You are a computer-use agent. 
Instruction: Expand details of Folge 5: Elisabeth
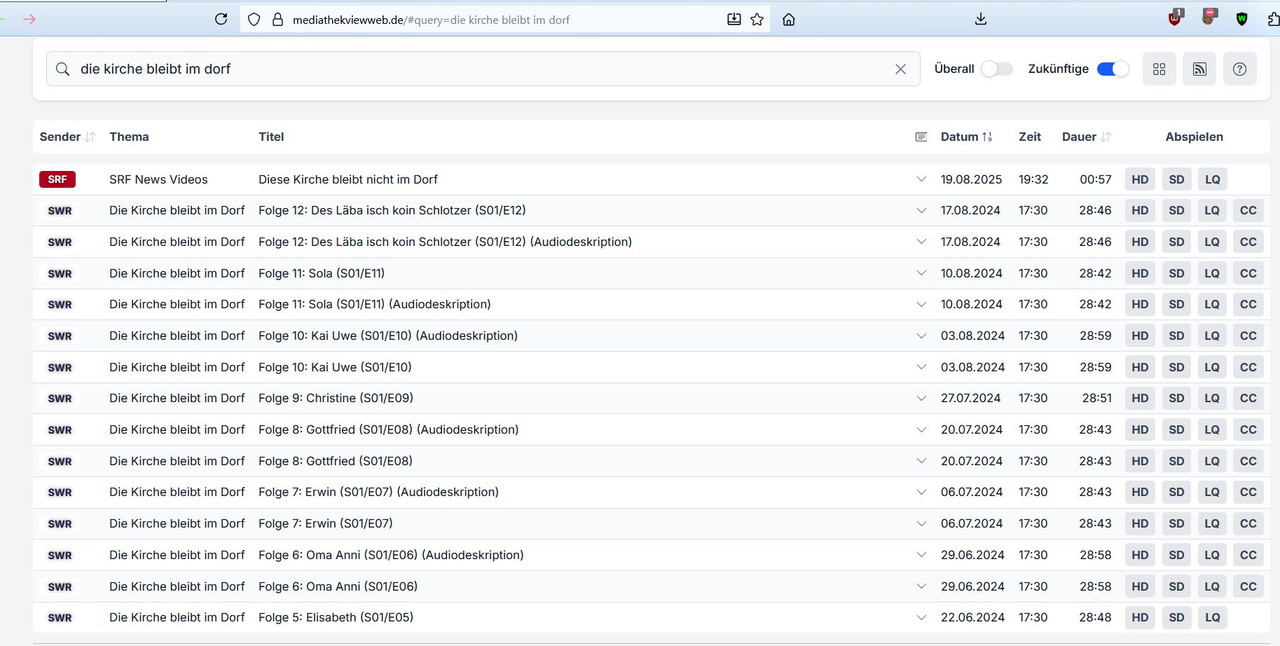coord(921,618)
